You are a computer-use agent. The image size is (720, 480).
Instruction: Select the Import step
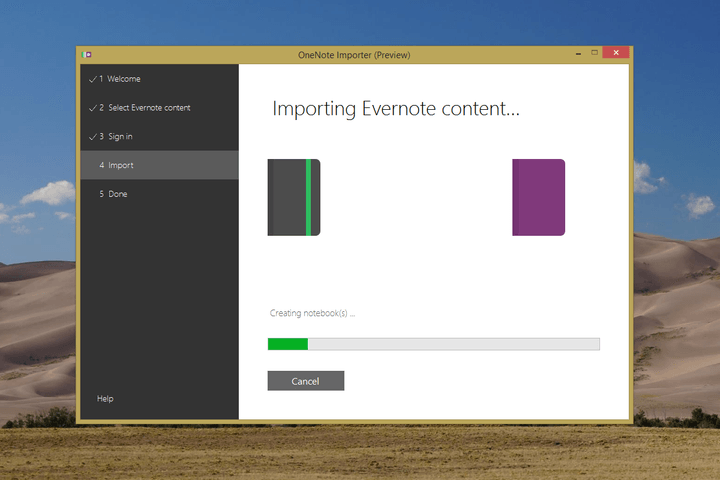coord(159,165)
